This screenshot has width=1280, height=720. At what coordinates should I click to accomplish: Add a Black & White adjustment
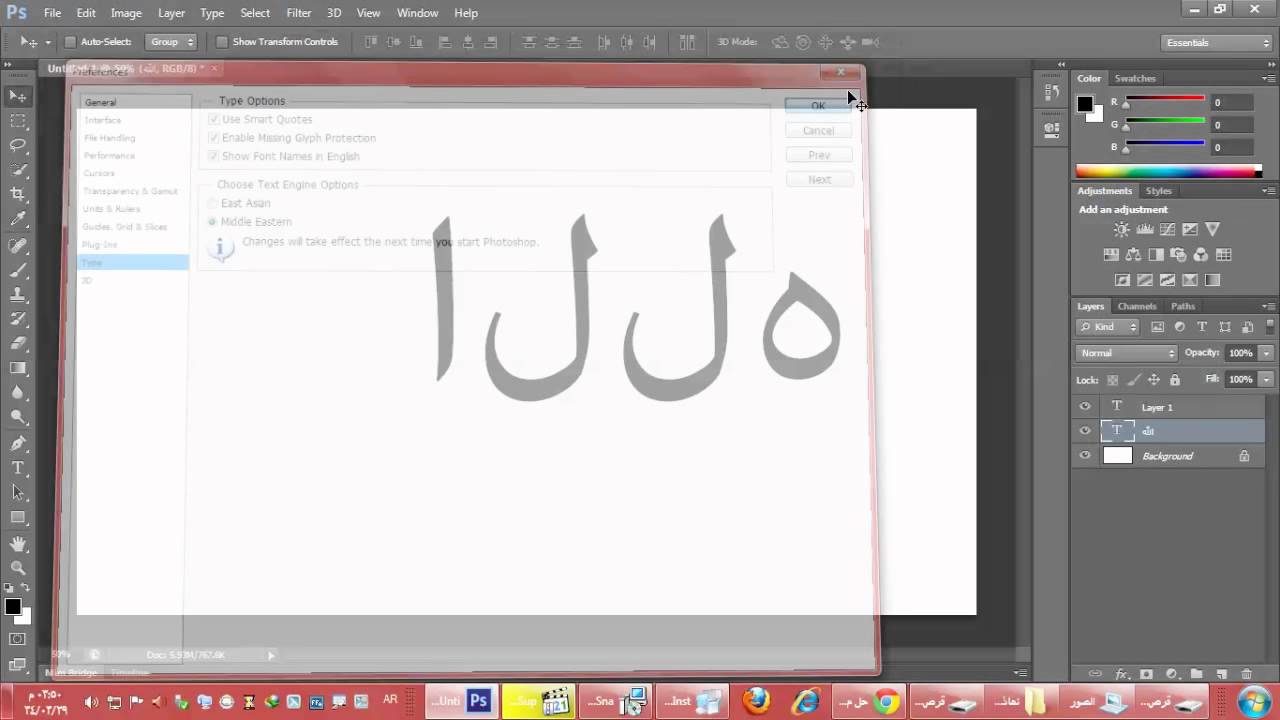point(1156,255)
